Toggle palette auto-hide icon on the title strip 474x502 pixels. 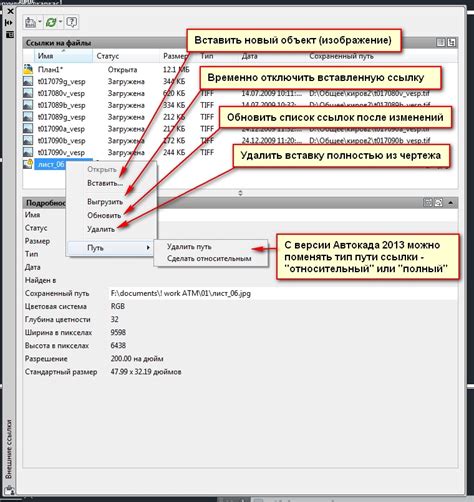(10, 23)
